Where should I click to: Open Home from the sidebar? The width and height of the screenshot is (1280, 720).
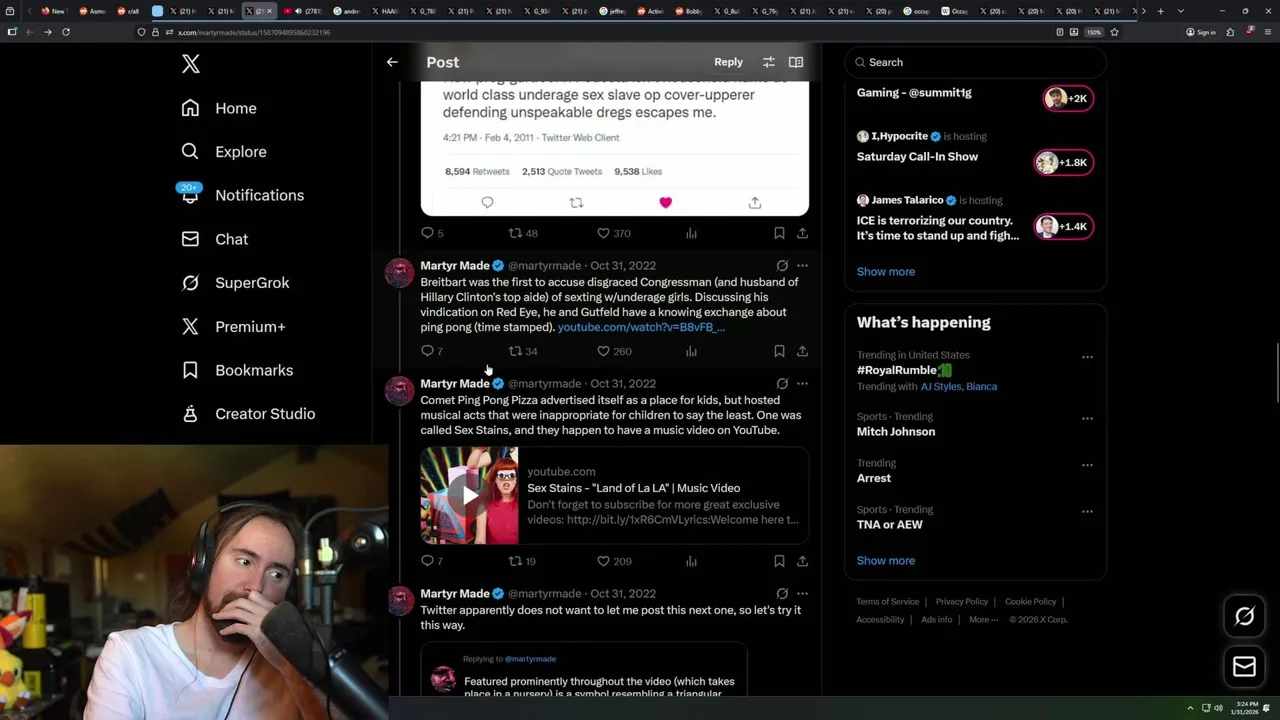click(x=219, y=108)
